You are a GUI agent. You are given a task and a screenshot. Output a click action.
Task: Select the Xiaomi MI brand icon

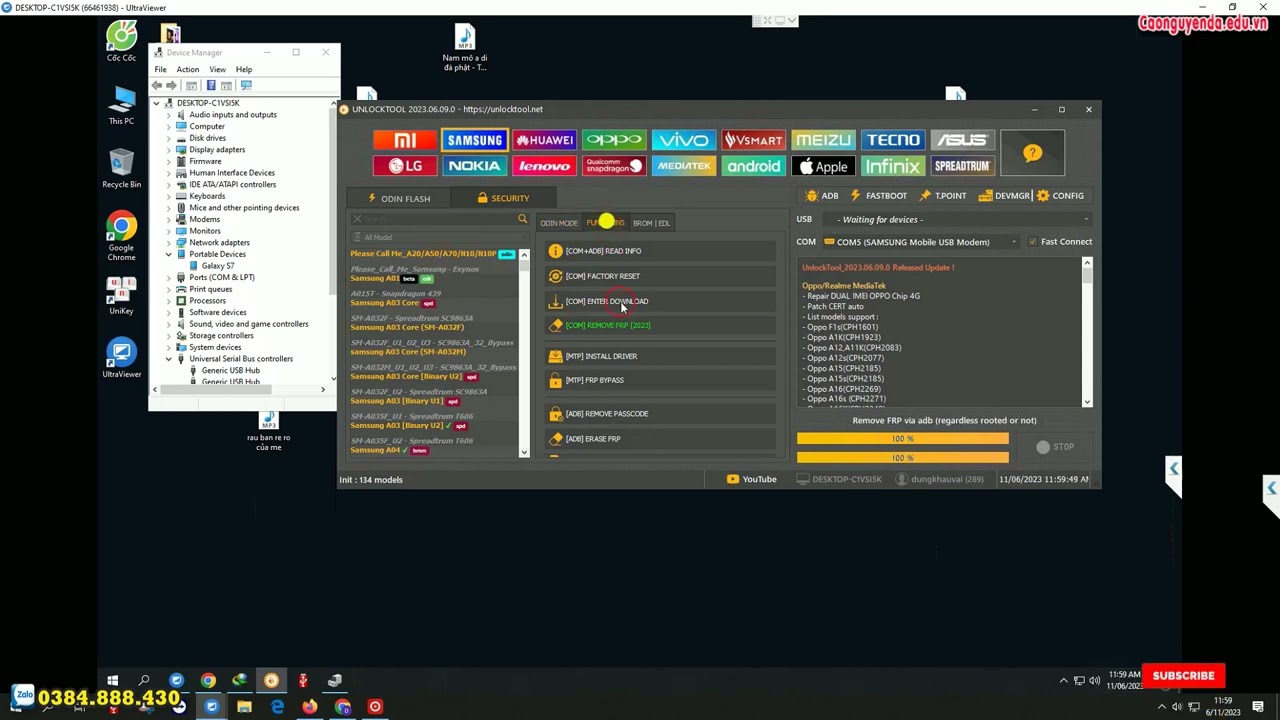404,141
